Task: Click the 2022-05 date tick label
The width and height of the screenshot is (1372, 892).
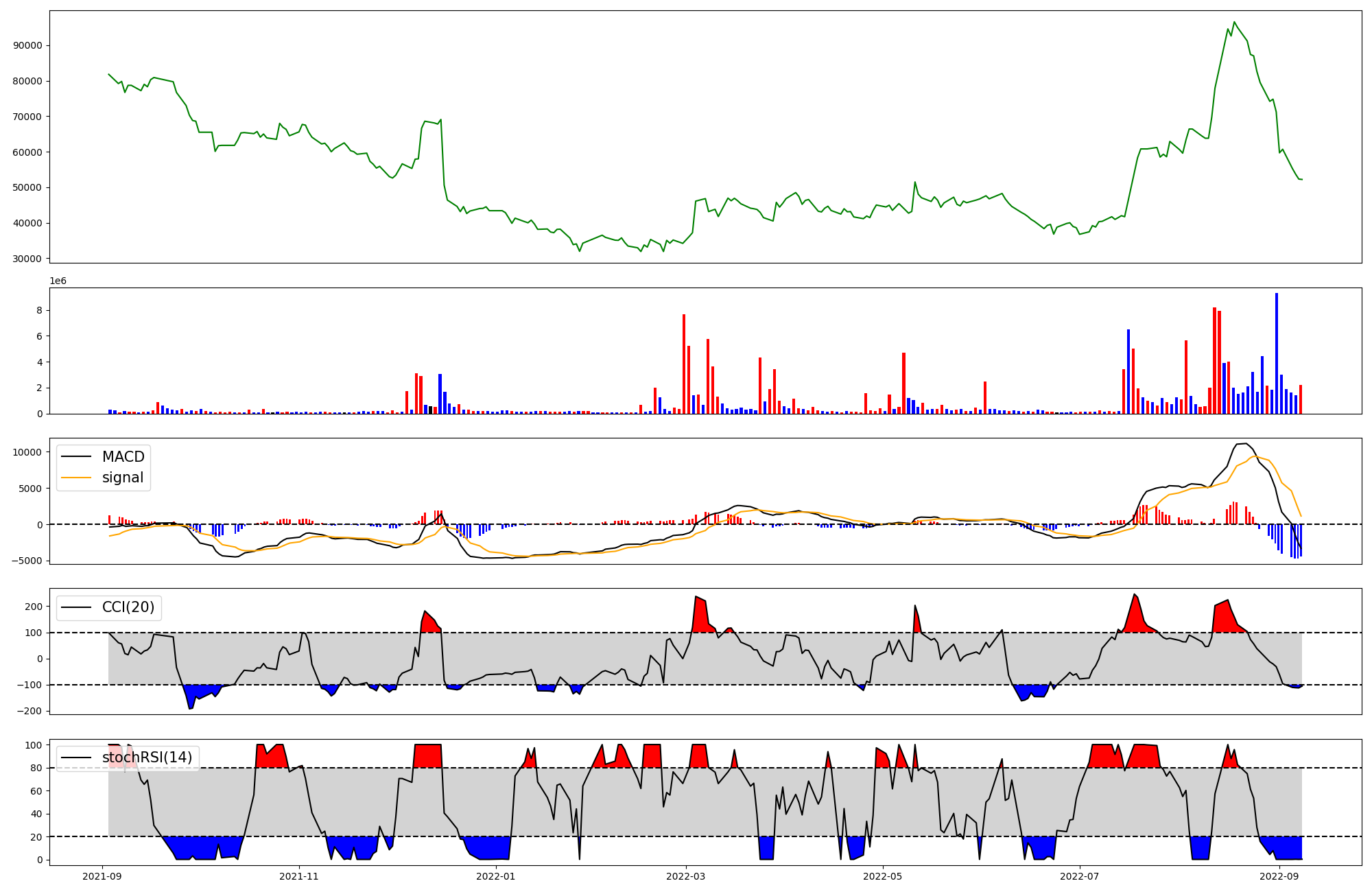Action: [x=882, y=876]
